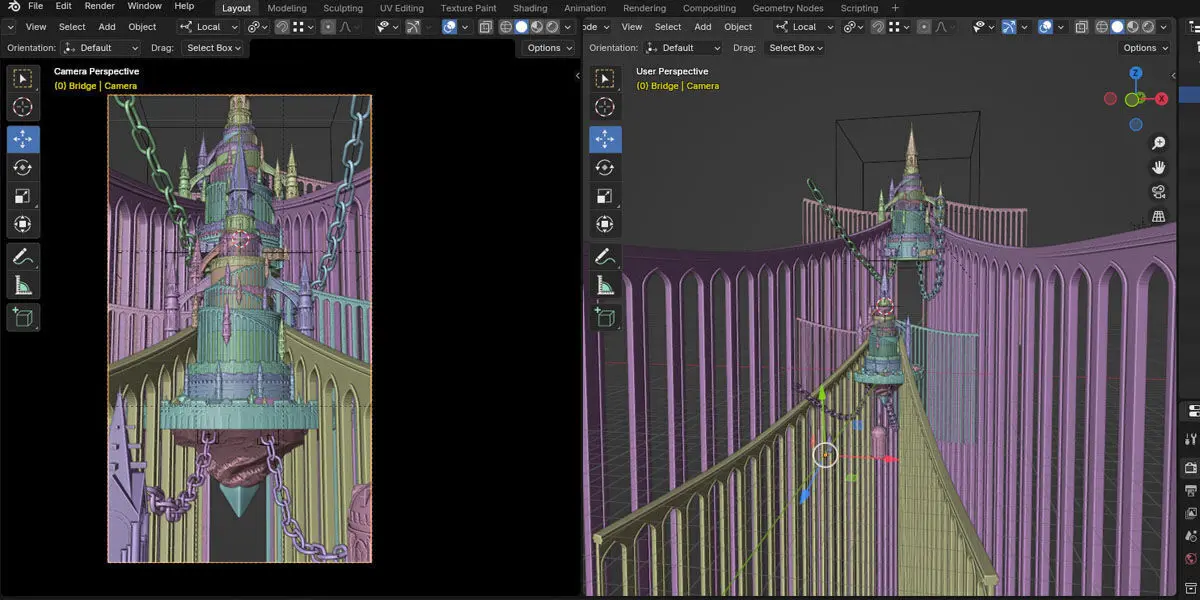Switch to the Geometry Nodes workspace tab
1200x600 pixels.
(787, 8)
